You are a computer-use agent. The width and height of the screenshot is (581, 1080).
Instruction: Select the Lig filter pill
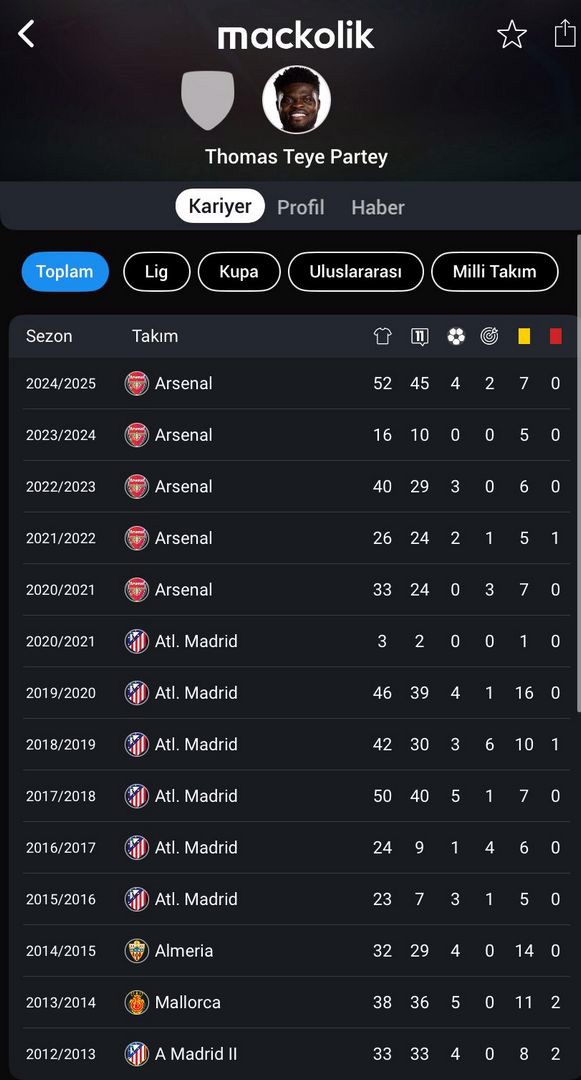[x=156, y=271]
